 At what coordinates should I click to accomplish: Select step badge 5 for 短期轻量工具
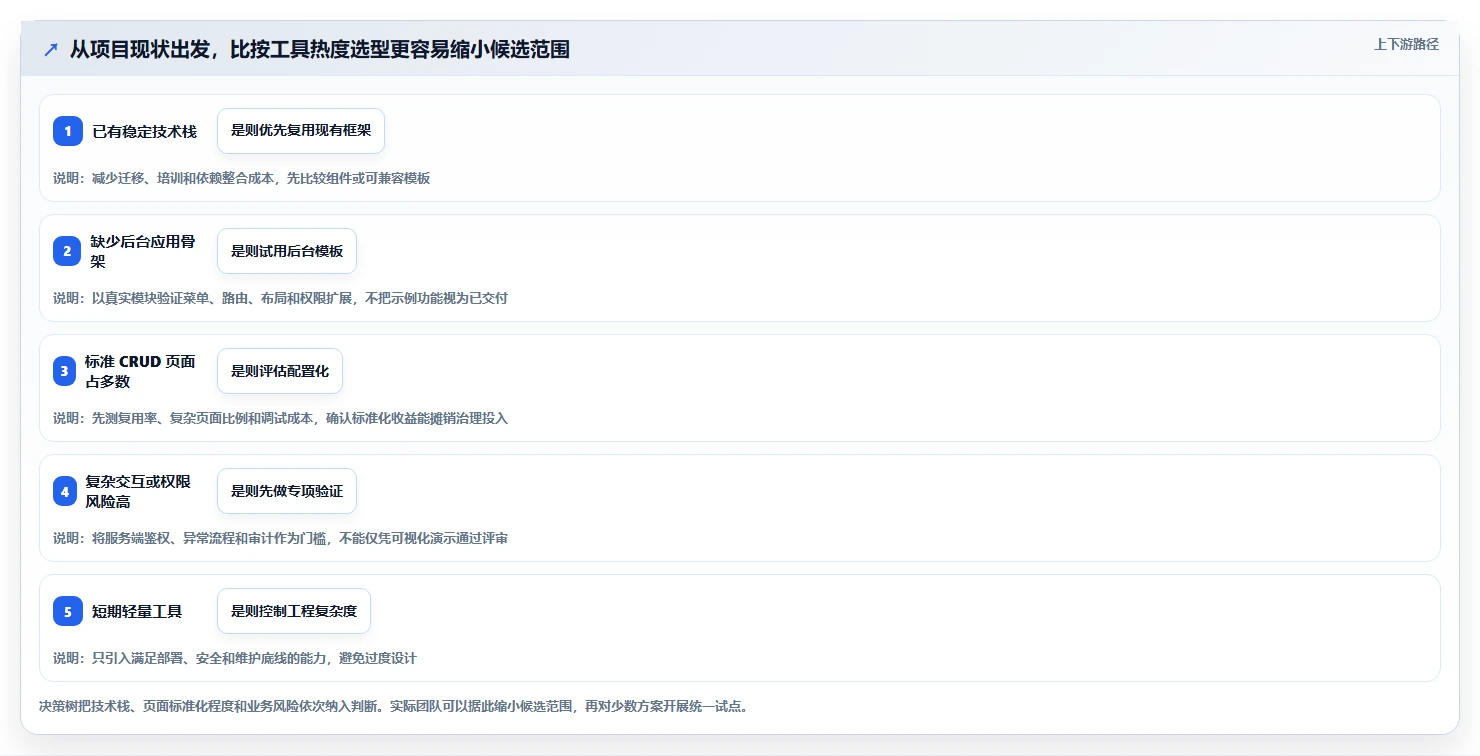(68, 611)
